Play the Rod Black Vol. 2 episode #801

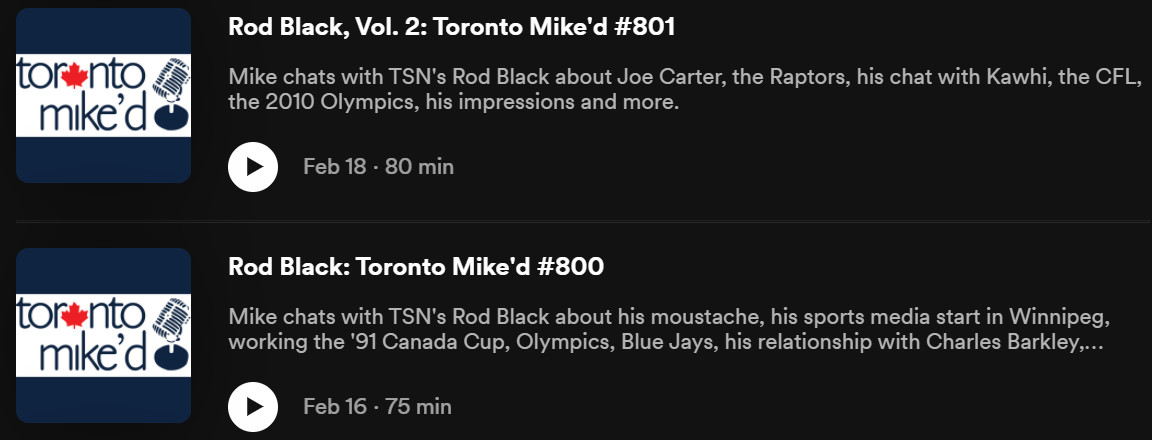tap(253, 166)
